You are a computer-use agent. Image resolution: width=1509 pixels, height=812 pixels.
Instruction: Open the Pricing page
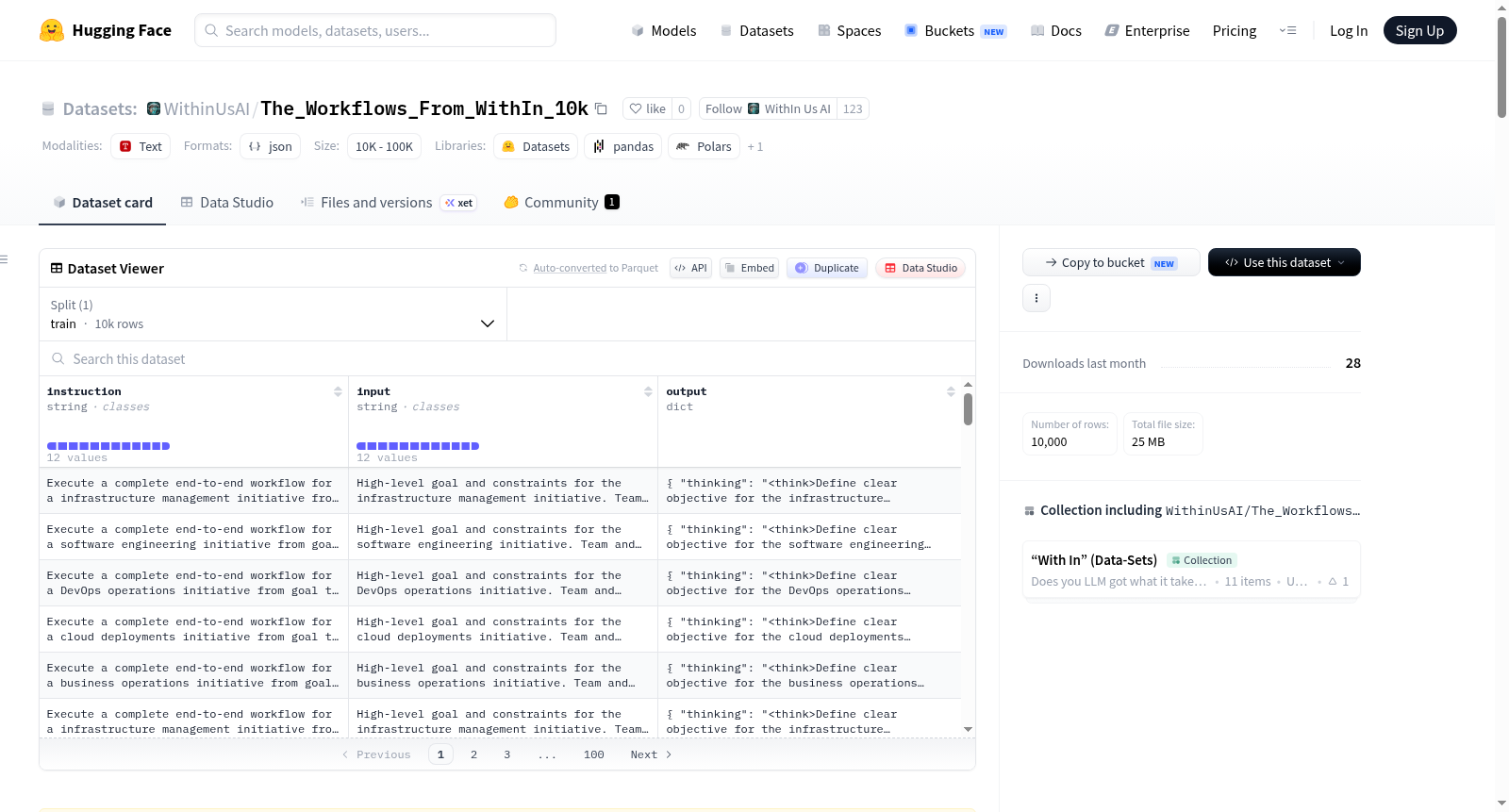pyautogui.click(x=1235, y=30)
